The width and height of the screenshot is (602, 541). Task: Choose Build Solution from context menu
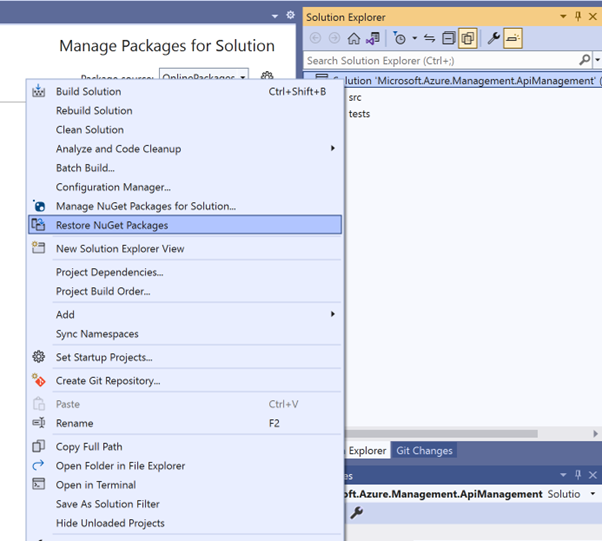tap(185, 91)
